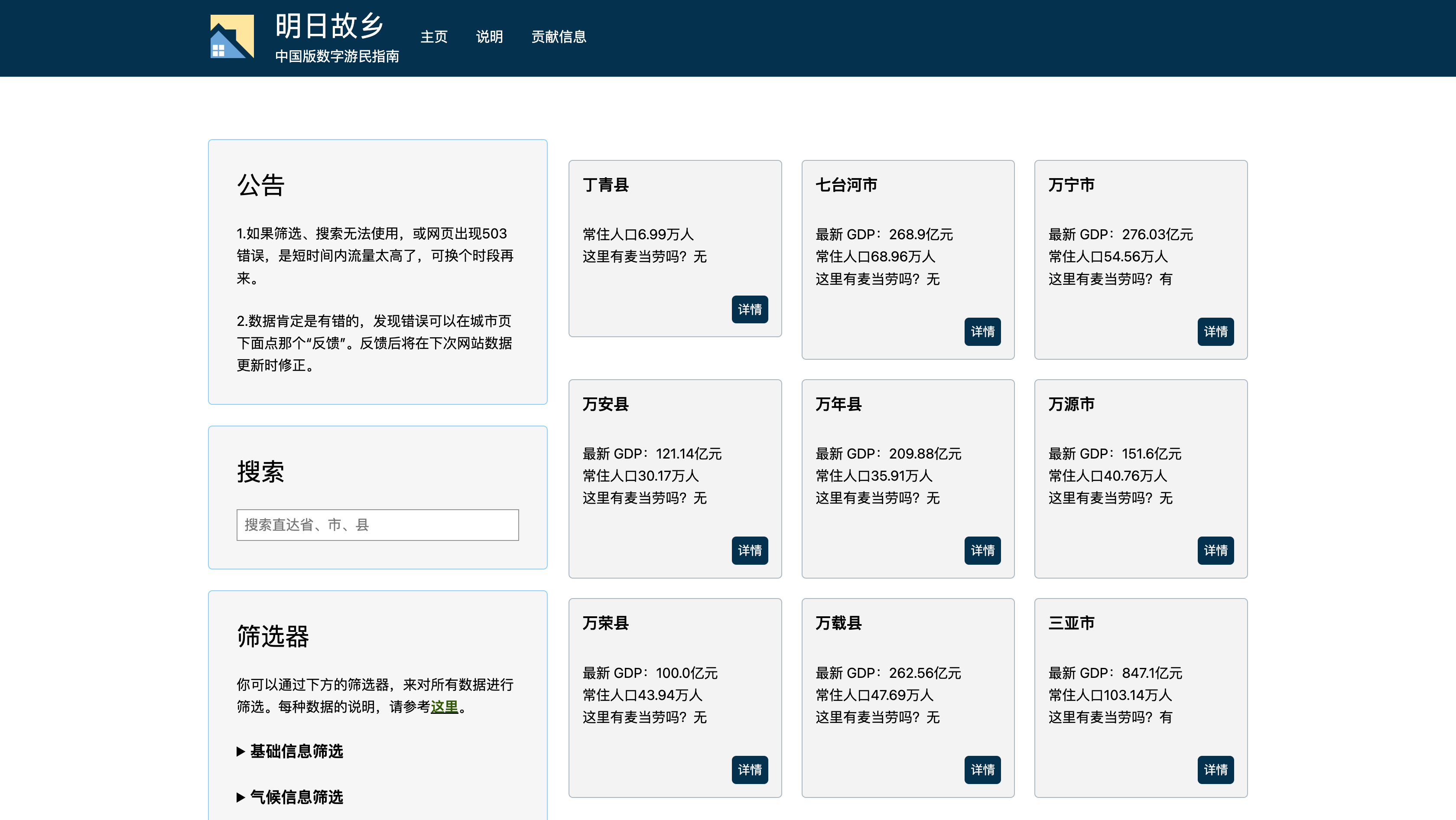
Task: Follow the 这里 link in filter description
Action: (x=444, y=706)
